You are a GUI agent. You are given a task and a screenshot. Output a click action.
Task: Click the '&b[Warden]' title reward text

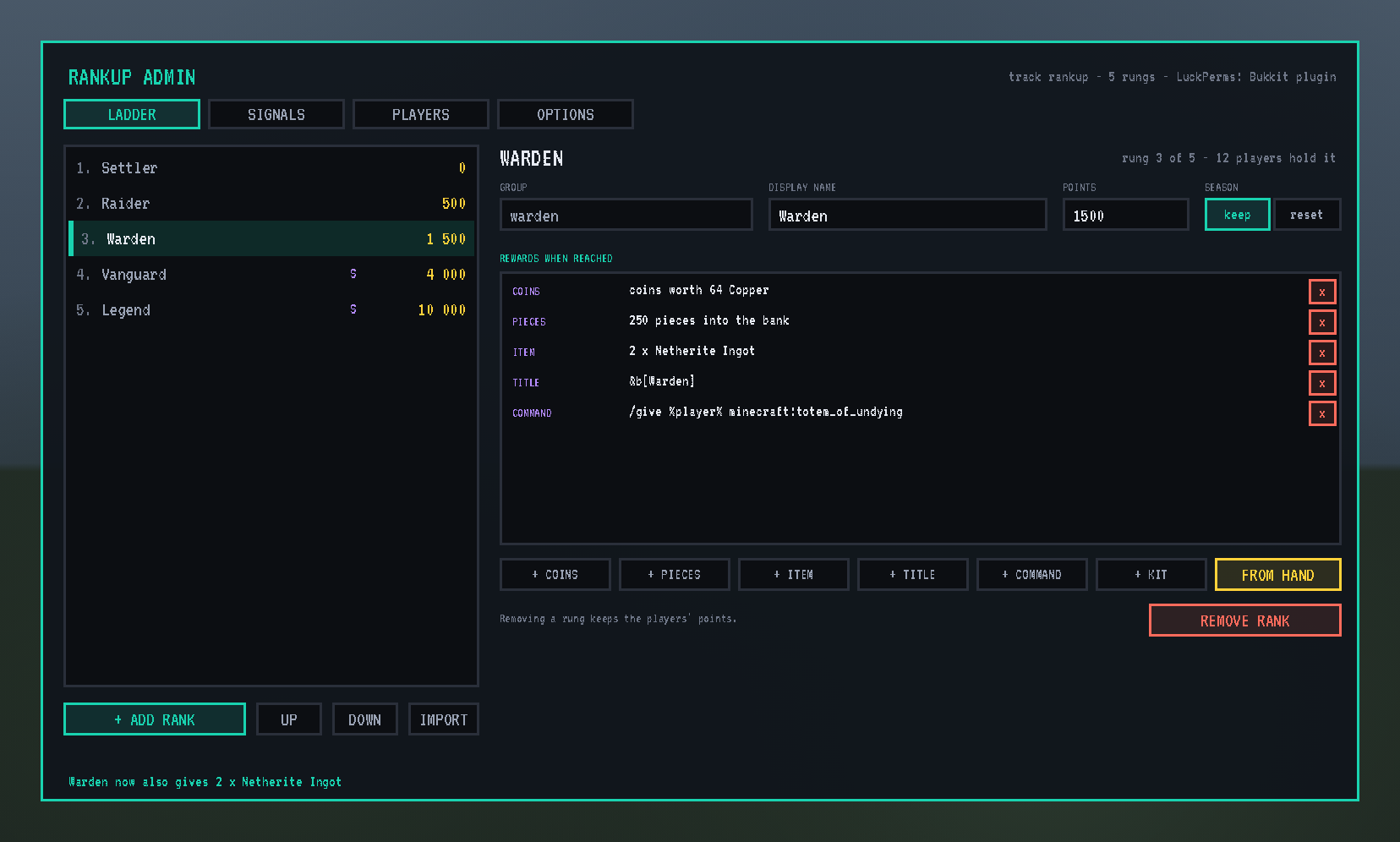click(x=662, y=381)
